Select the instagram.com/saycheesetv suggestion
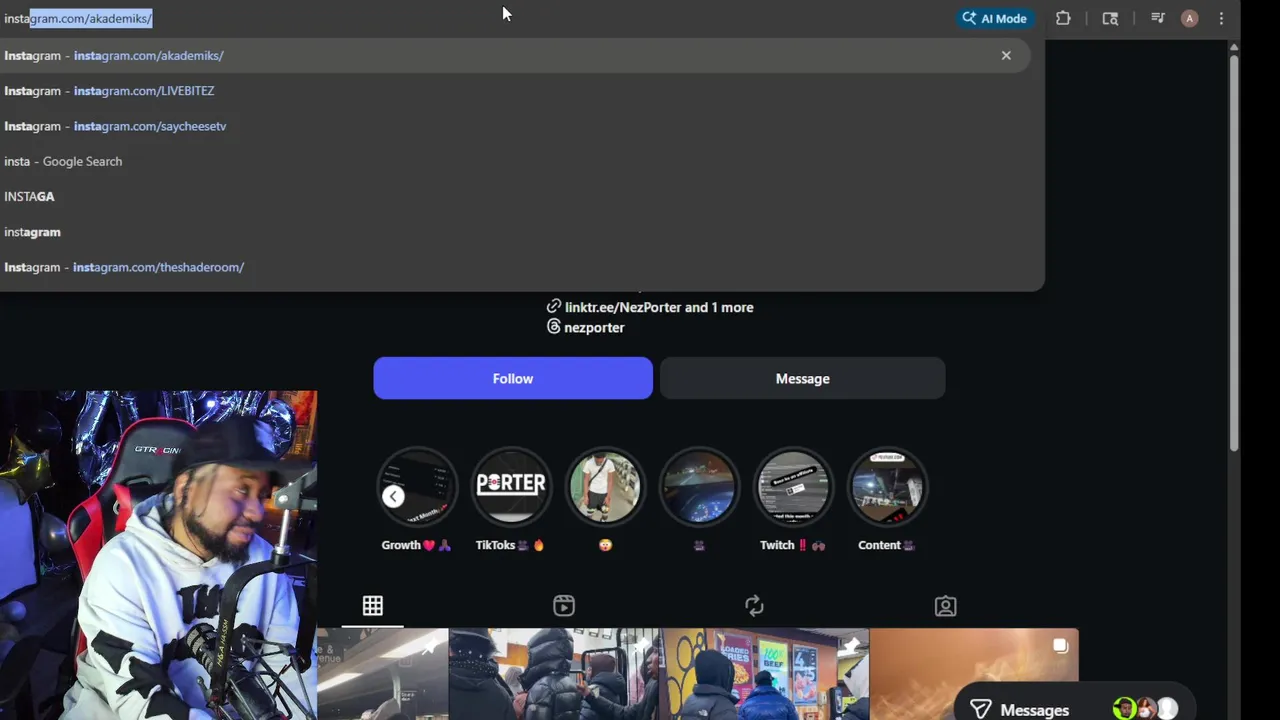This screenshot has width=1280, height=720. 514,126
